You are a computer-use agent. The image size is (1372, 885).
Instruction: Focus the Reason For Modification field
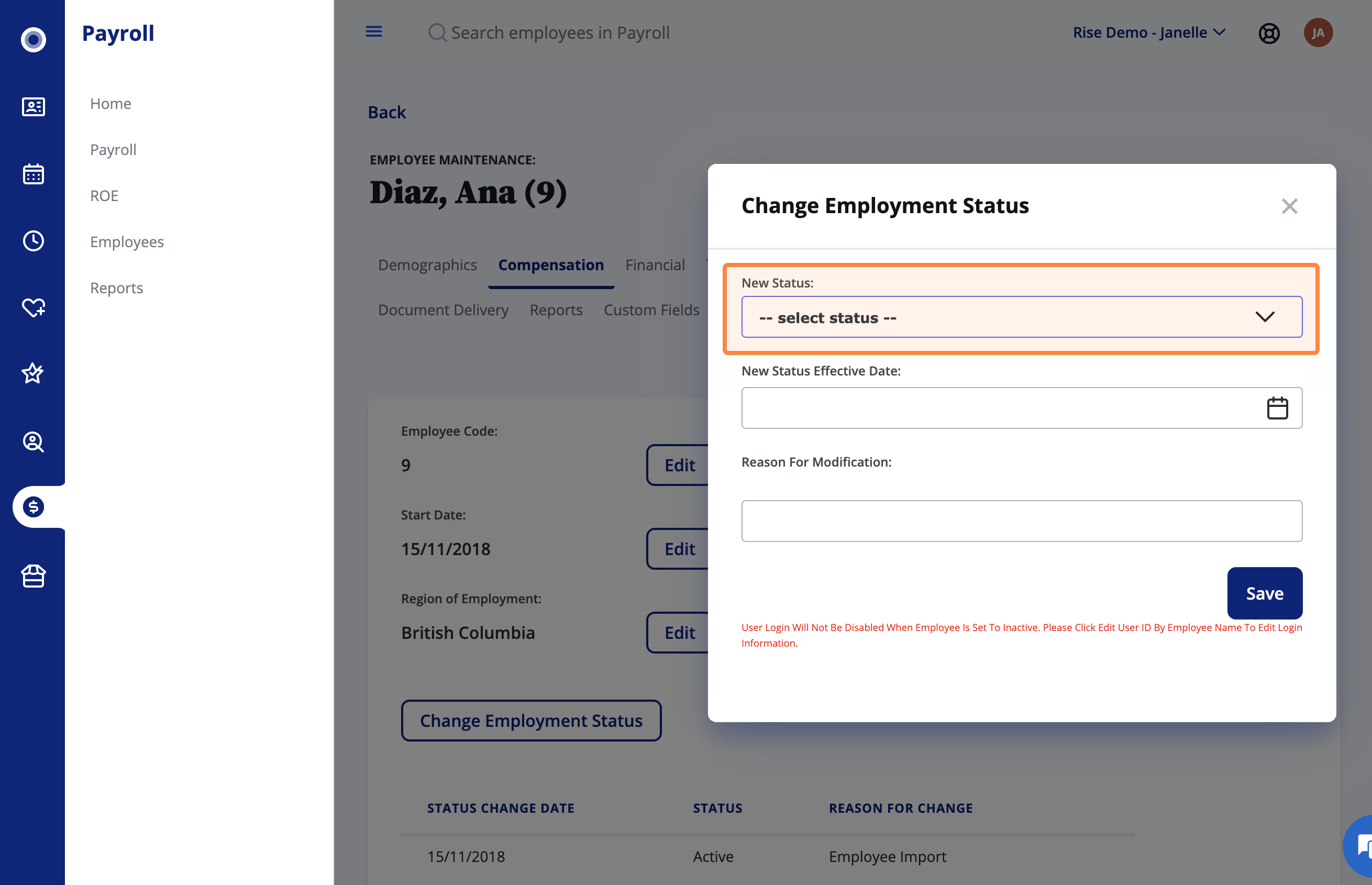[x=1022, y=521]
